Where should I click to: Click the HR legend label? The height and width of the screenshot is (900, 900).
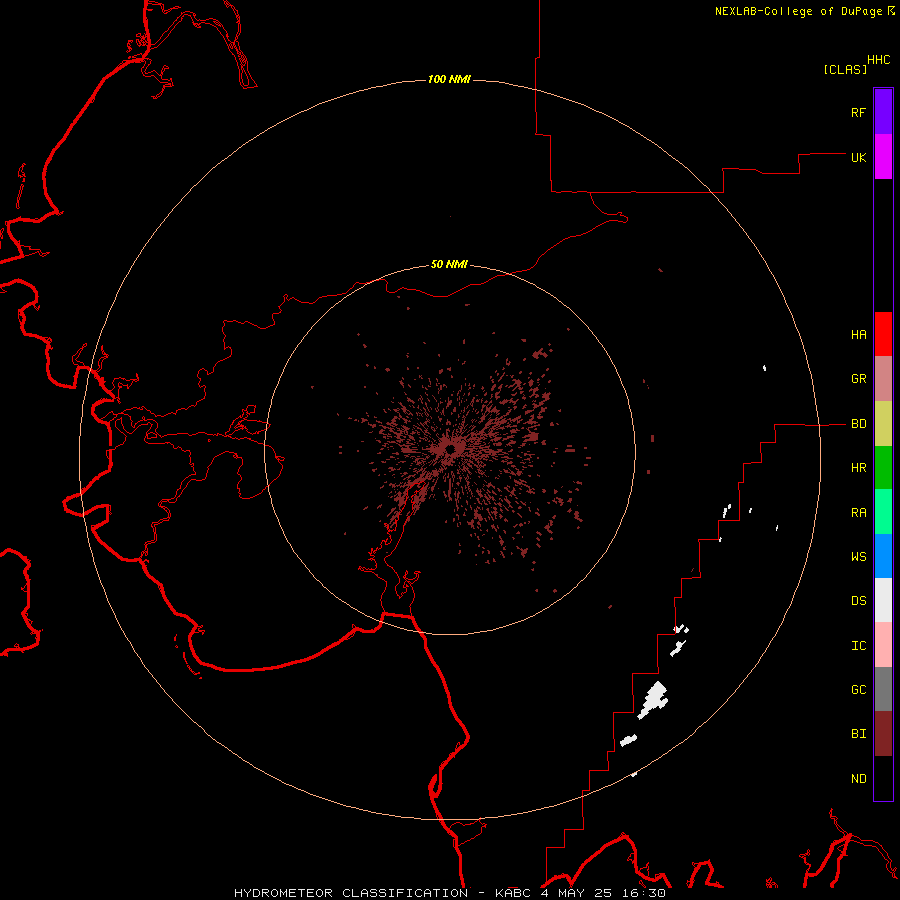click(858, 468)
